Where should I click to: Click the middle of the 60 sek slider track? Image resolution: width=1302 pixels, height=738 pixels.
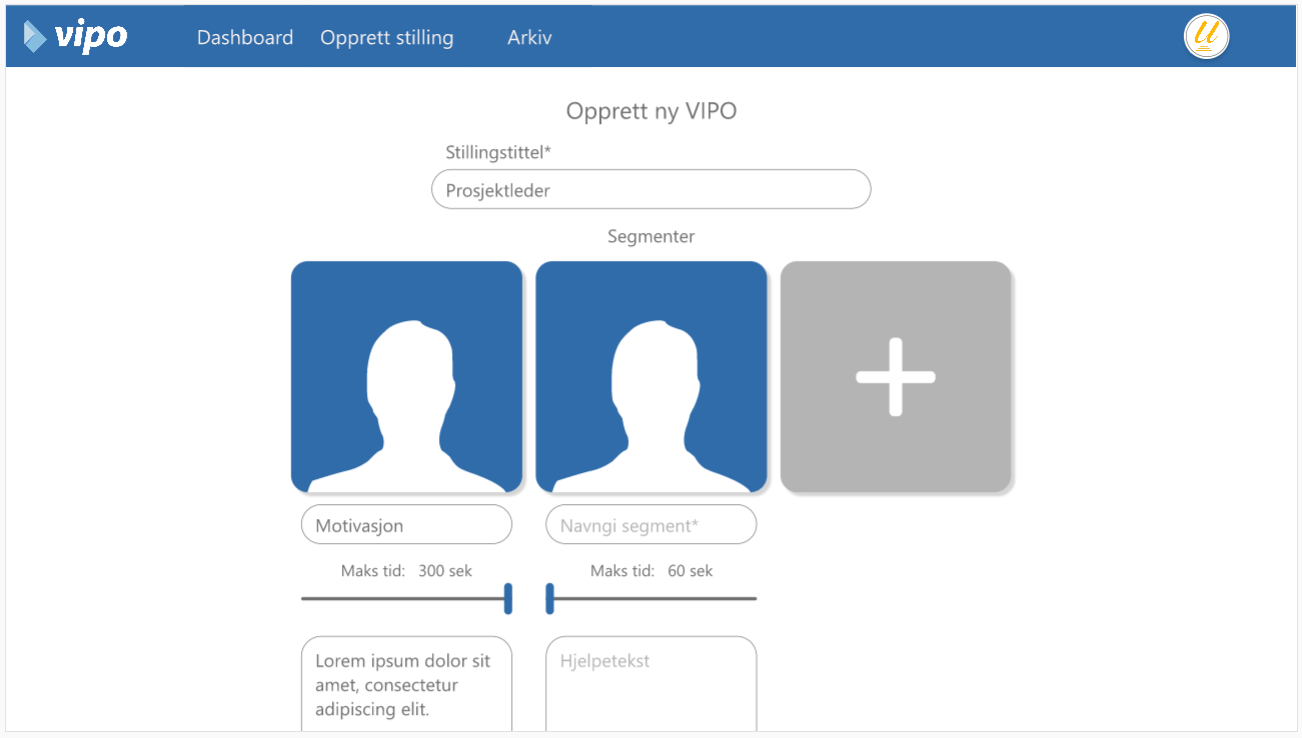[651, 599]
